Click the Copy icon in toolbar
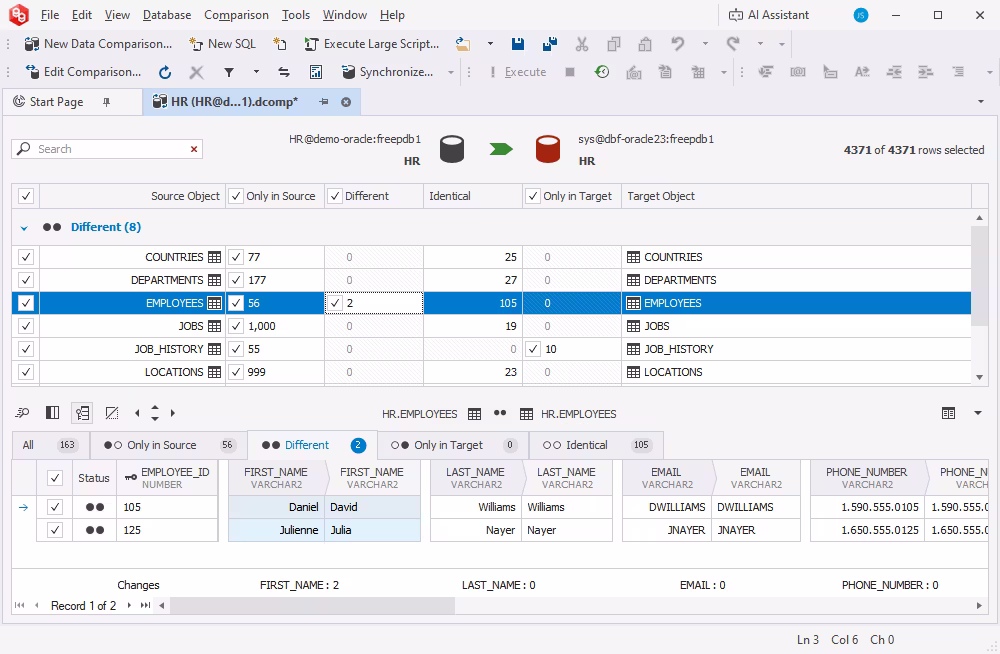This screenshot has height=654, width=1000. coord(614,44)
